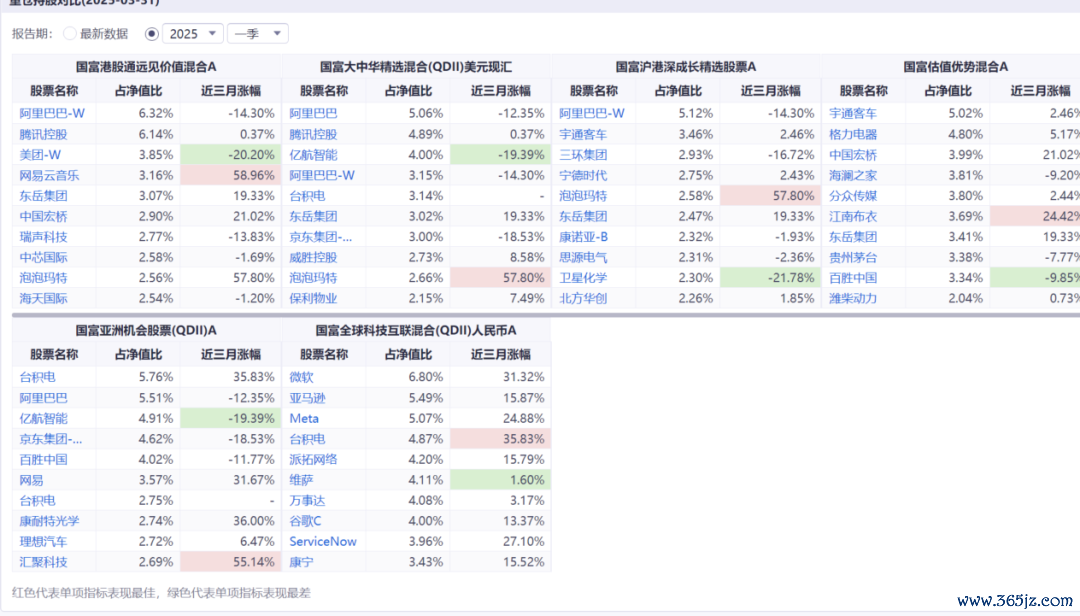The height and width of the screenshot is (616, 1080).
Task: Open the 保利物业 stock link
Action: [x=313, y=299]
